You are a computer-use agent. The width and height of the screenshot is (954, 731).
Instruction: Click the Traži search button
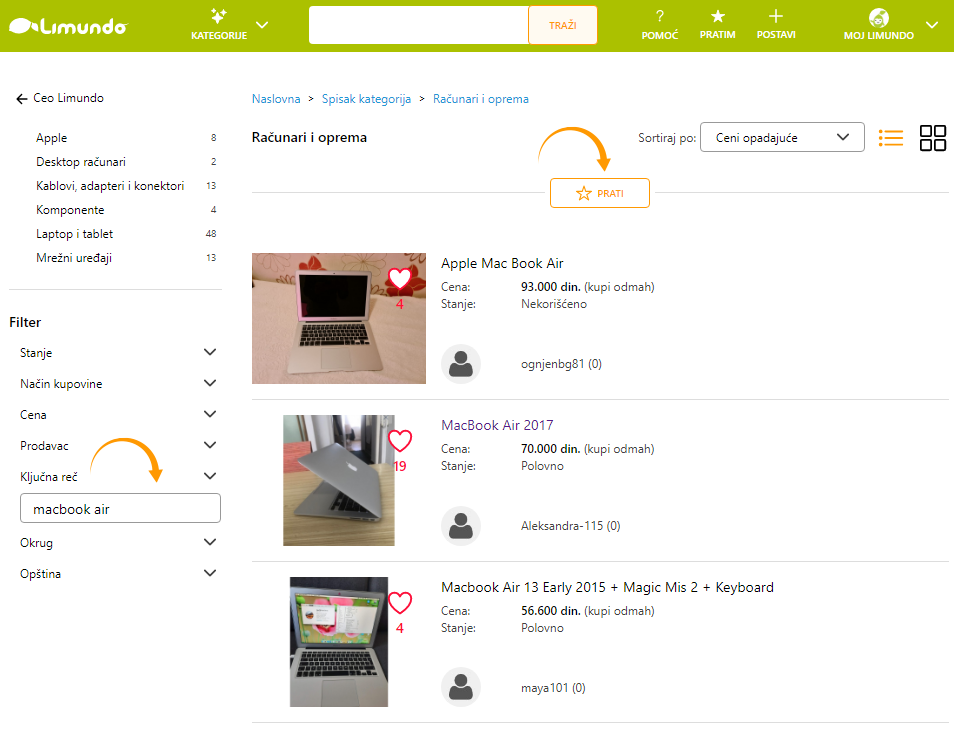(562, 25)
